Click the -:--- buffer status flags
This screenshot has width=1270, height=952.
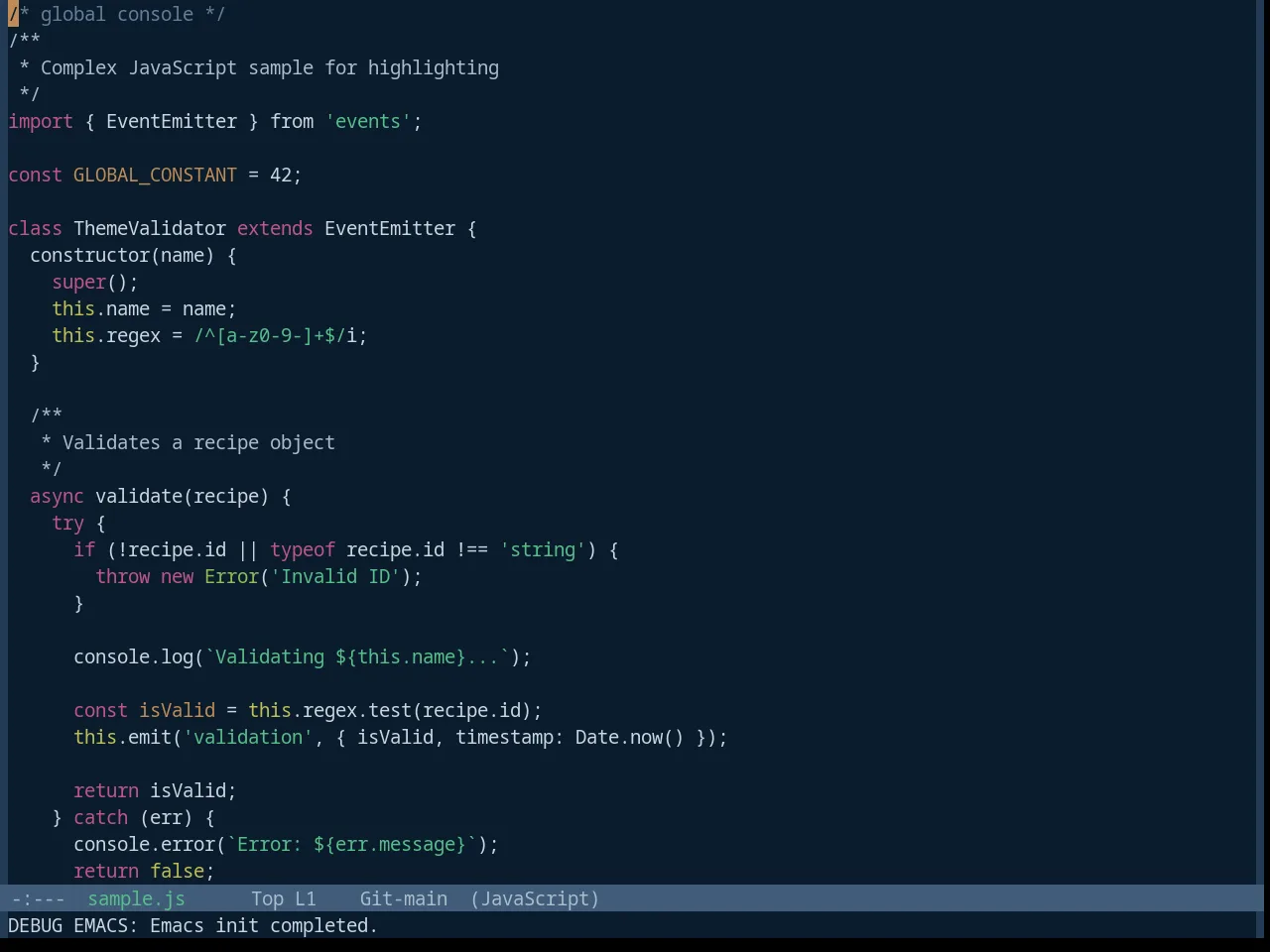[x=38, y=898]
